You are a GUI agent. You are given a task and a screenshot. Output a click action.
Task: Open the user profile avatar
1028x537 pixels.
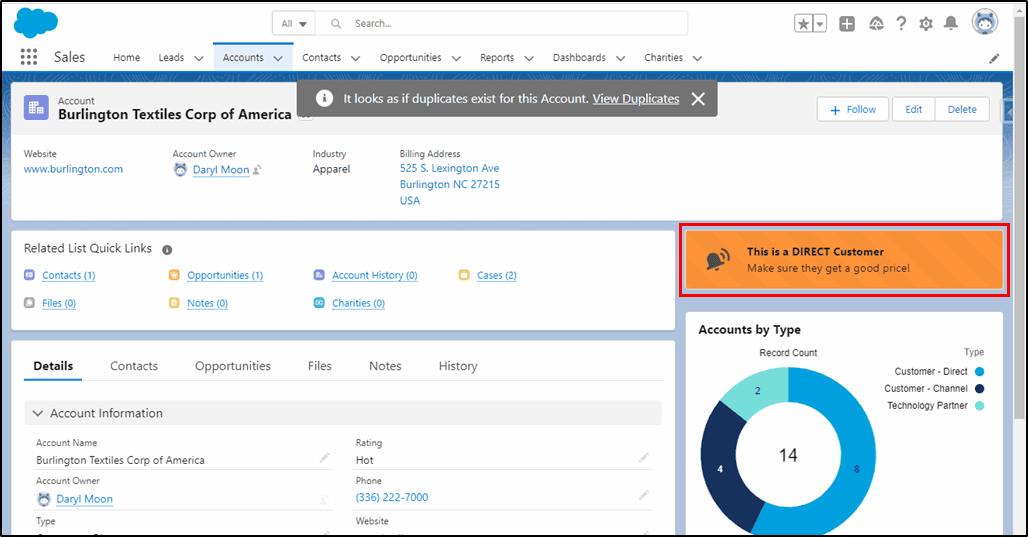click(984, 22)
